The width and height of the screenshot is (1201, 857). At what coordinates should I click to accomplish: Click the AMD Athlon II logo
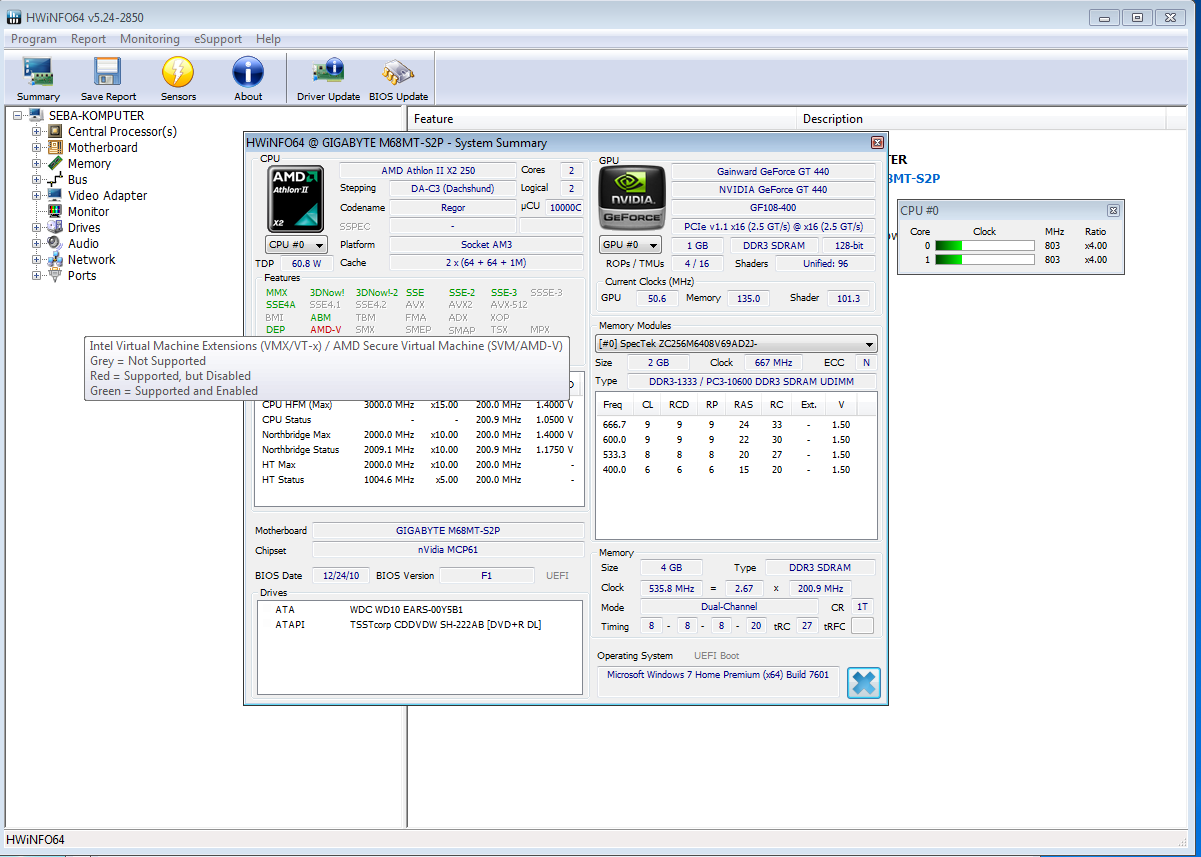pyautogui.click(x=296, y=197)
